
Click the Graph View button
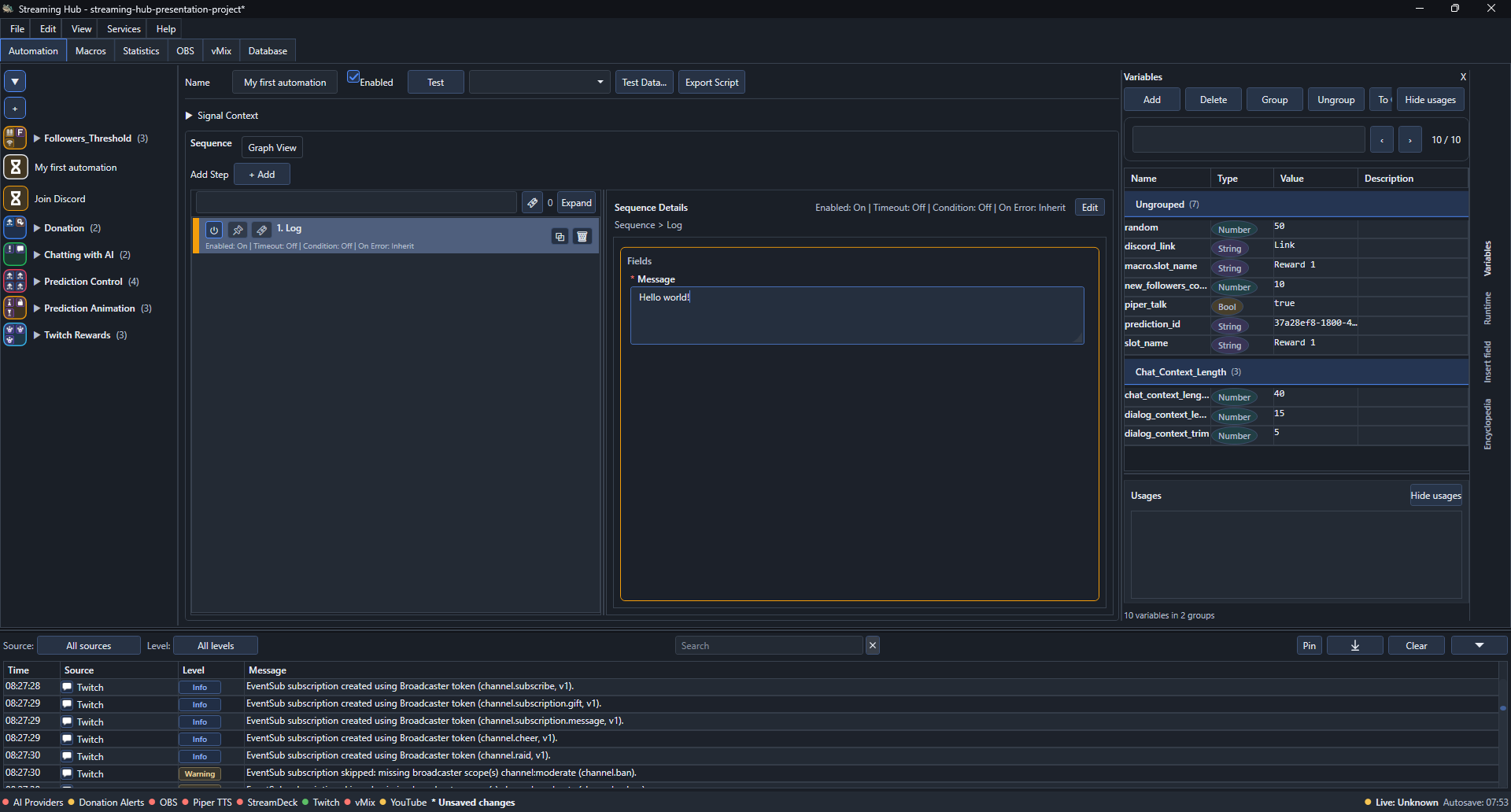pyautogui.click(x=272, y=147)
